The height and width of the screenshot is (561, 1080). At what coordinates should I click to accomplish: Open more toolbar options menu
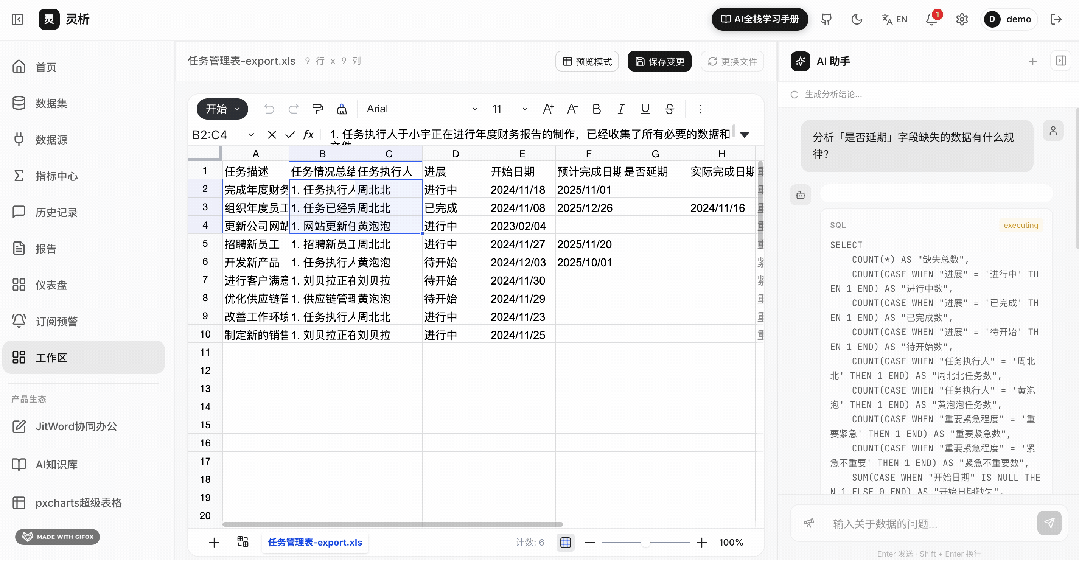[700, 109]
